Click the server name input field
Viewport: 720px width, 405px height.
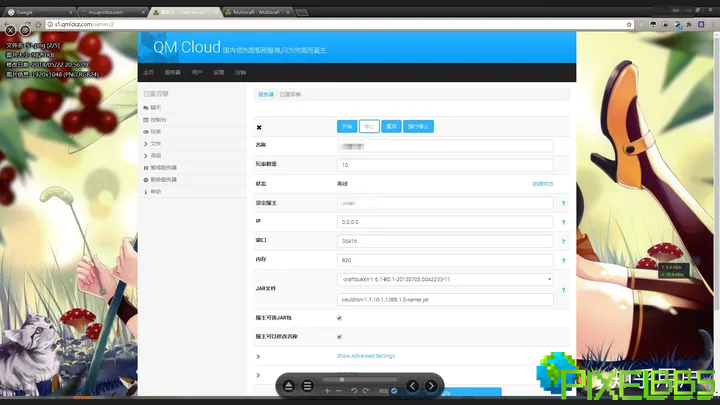point(445,146)
